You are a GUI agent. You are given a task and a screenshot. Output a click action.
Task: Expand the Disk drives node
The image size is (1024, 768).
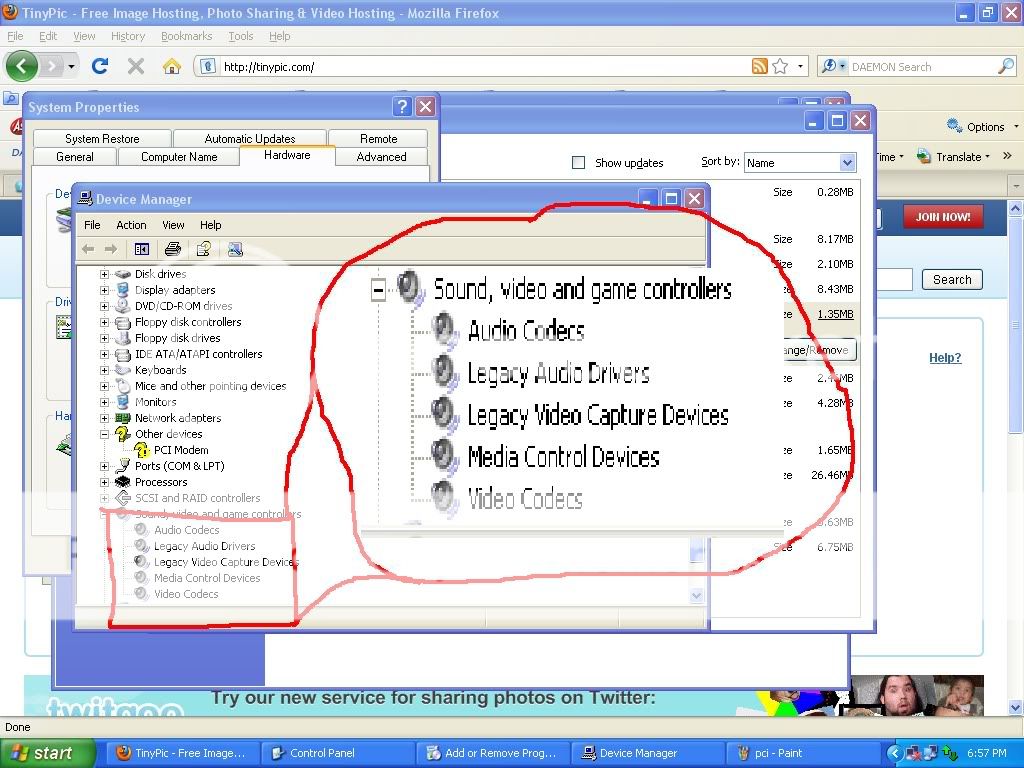[104, 274]
